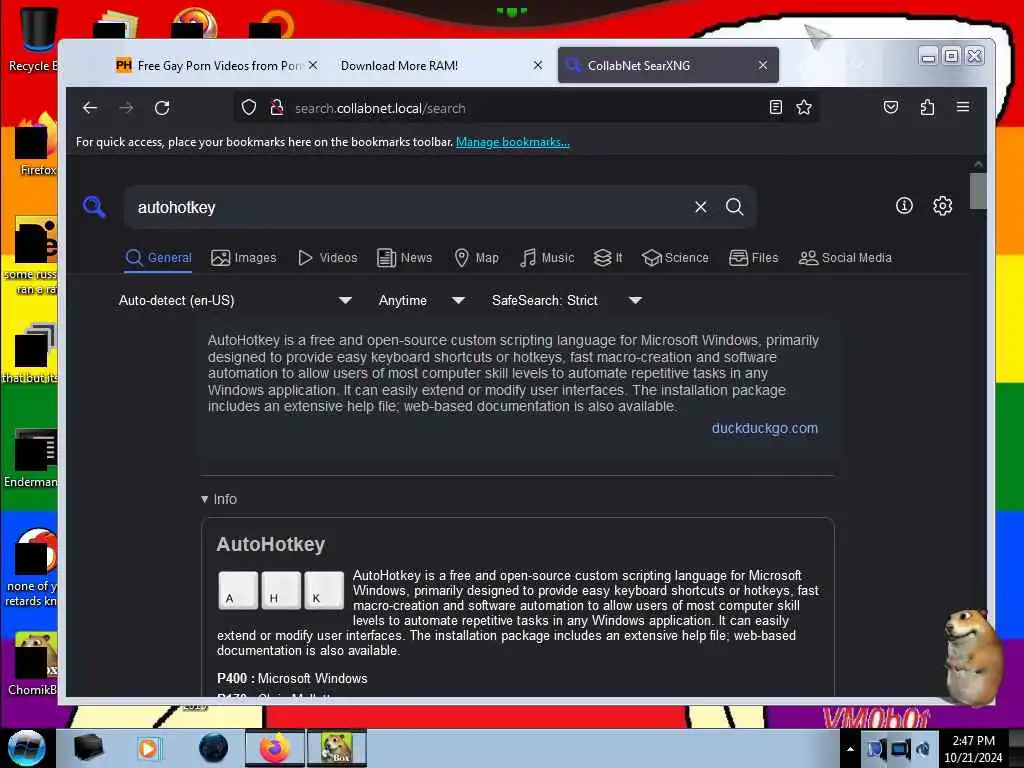Open the Files search category
This screenshot has height=768, width=1024.
pos(754,258)
